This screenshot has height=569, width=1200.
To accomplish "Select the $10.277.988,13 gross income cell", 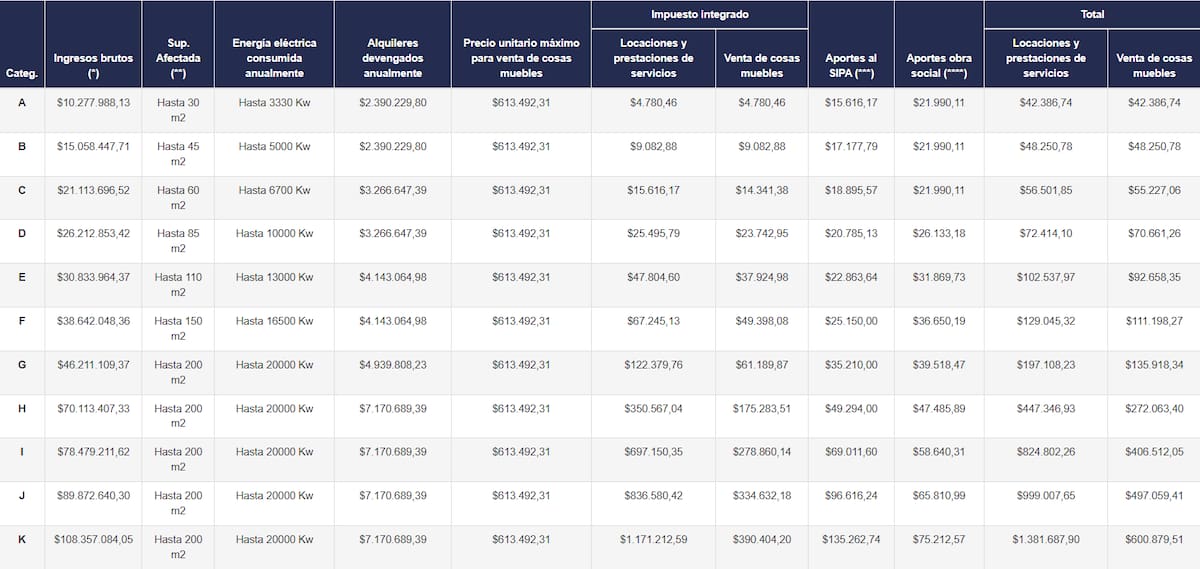I will point(93,102).
